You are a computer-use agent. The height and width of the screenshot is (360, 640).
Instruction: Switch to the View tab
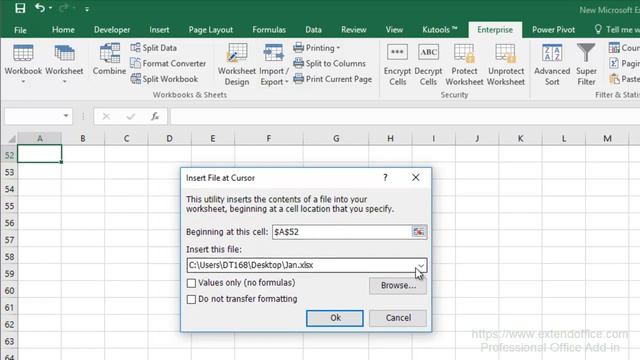[394, 30]
